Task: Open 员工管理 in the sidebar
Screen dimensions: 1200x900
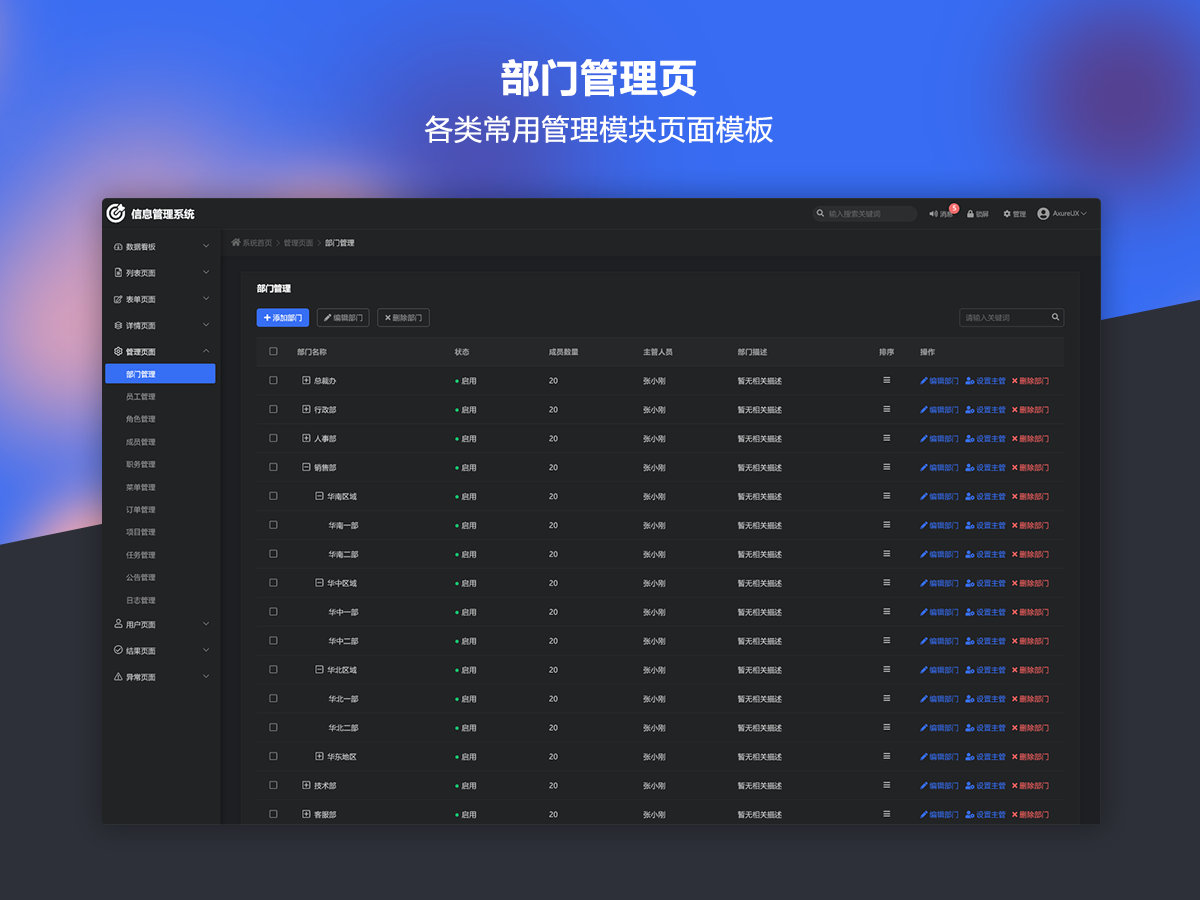Action: [141, 397]
